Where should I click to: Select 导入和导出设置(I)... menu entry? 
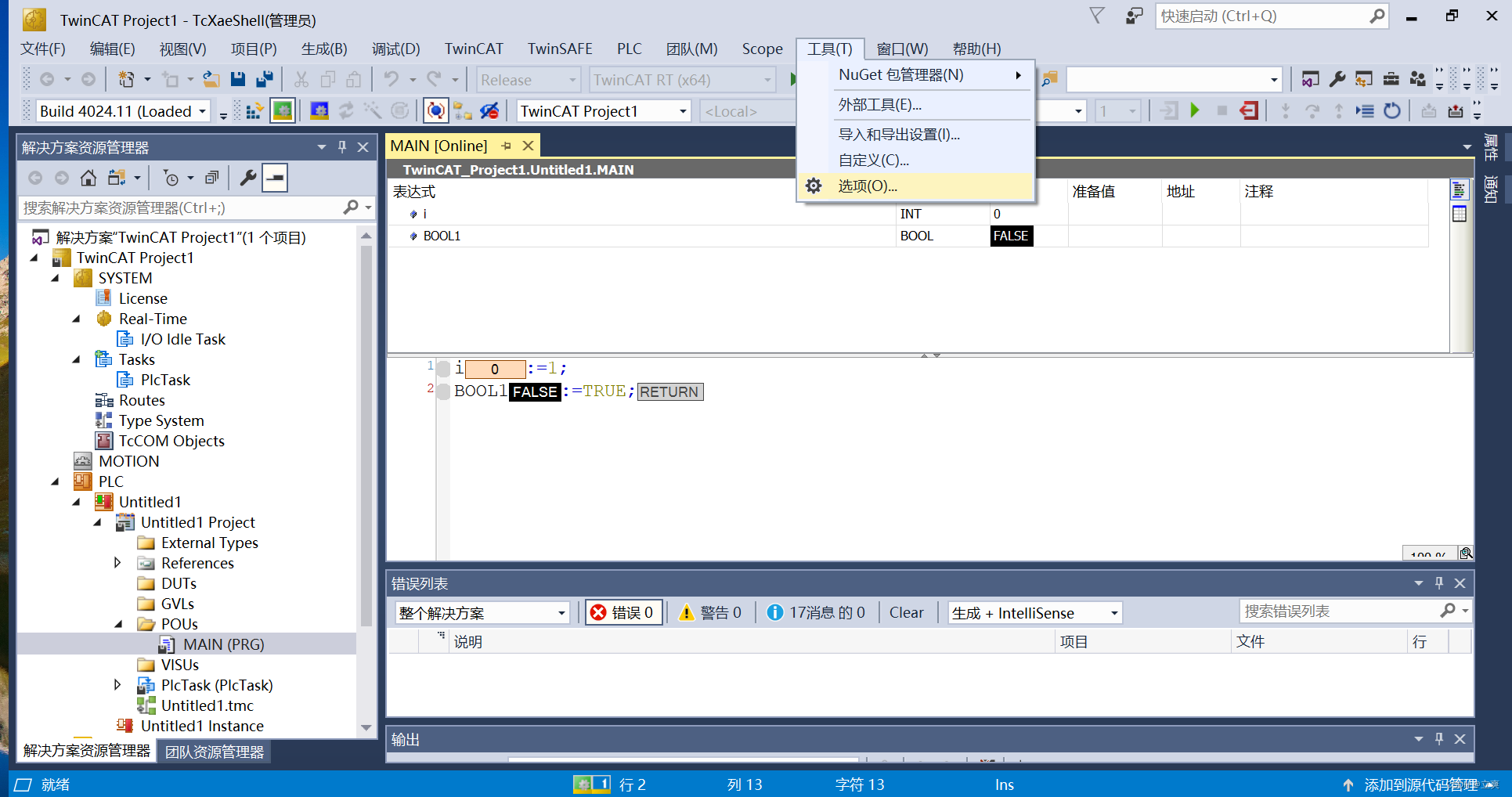pos(915,134)
